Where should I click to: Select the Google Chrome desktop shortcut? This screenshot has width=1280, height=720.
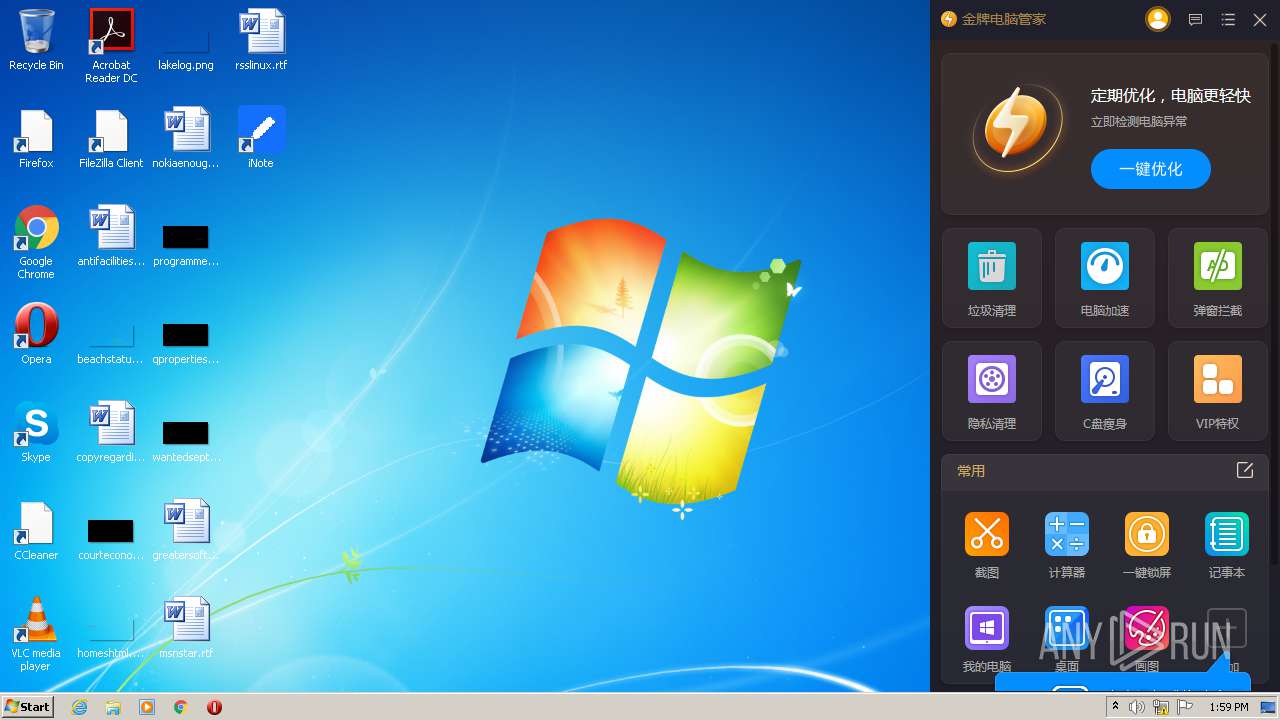pos(36,242)
